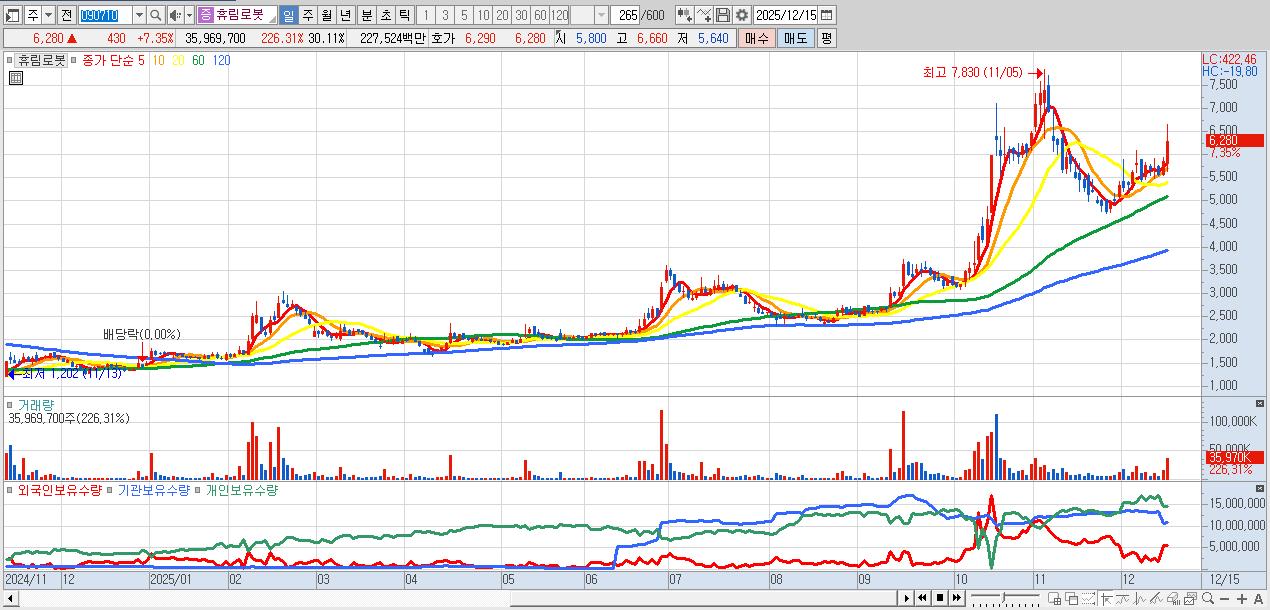Screen dimensions: 1270x610
Task: Click the wavy trend line tool icon
Action: [x=1123, y=598]
